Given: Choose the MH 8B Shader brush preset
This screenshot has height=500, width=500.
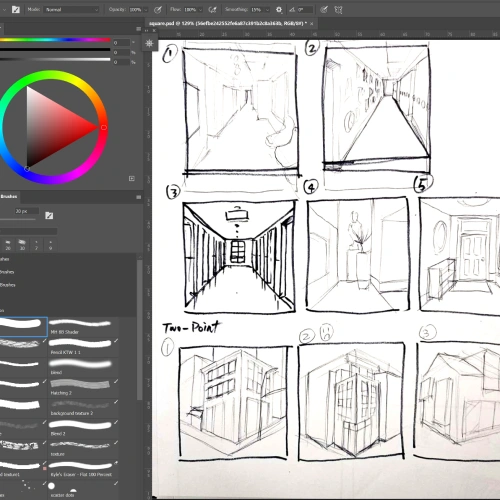Looking at the screenshot, I should pyautogui.click(x=80, y=326).
